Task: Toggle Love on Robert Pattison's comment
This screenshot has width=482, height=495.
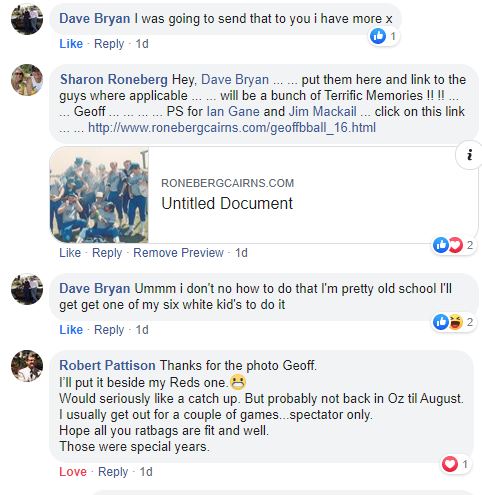Action: pos(73,472)
